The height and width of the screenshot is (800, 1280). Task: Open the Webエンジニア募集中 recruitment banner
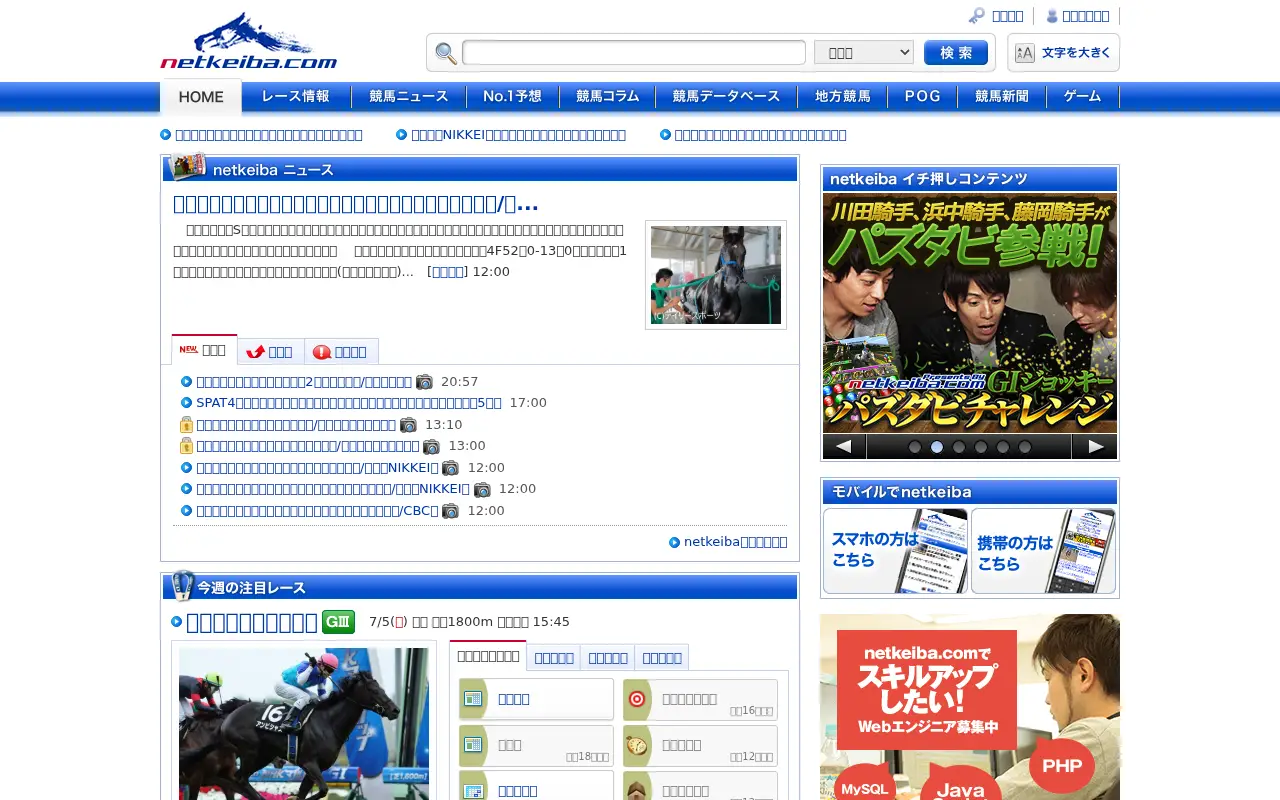point(970,707)
